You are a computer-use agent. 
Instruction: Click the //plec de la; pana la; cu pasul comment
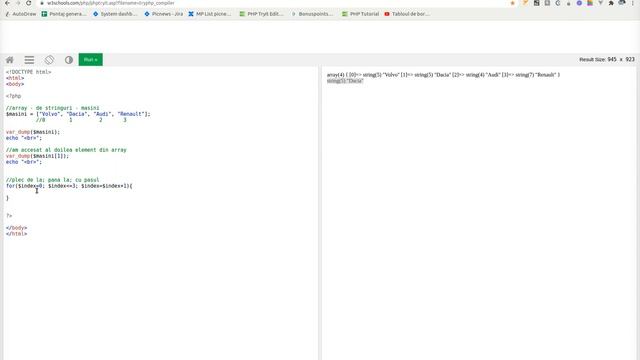52,180
